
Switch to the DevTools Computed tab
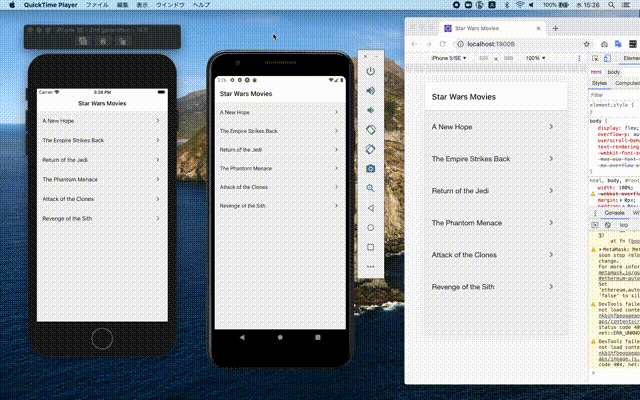coord(627,83)
